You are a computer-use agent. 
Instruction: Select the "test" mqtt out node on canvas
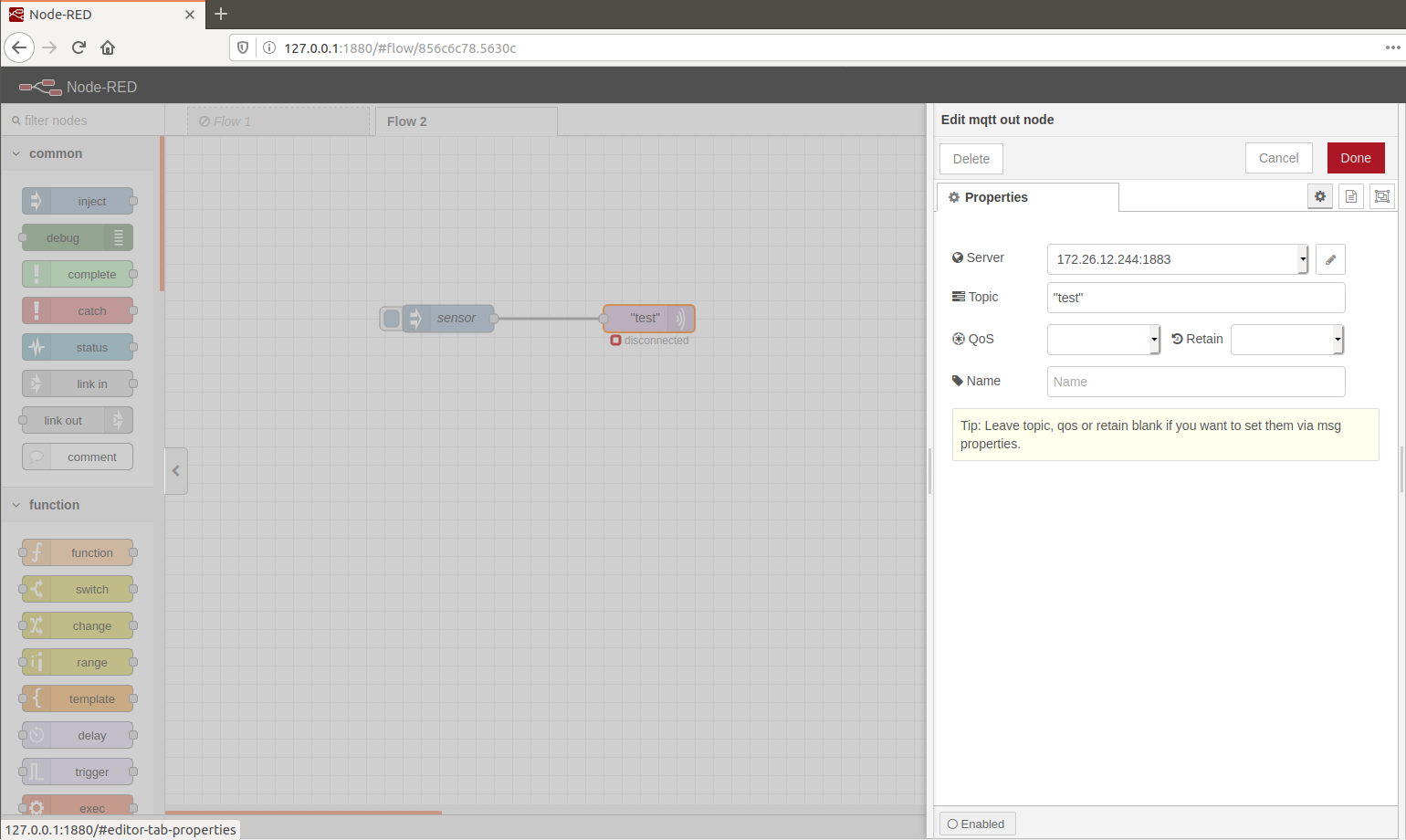click(x=649, y=318)
